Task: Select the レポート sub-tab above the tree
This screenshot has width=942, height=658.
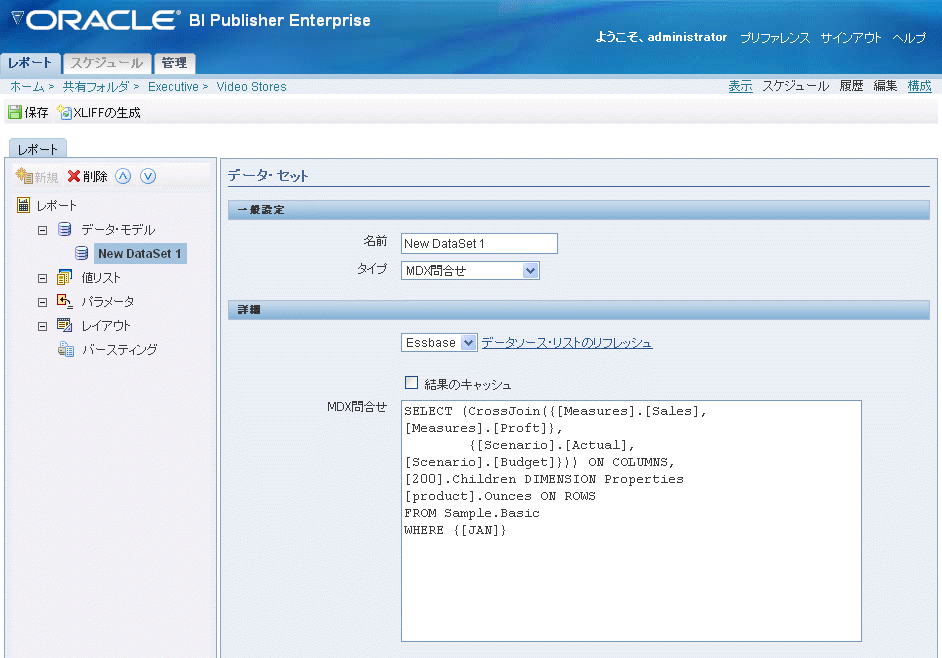Action: click(x=37, y=149)
